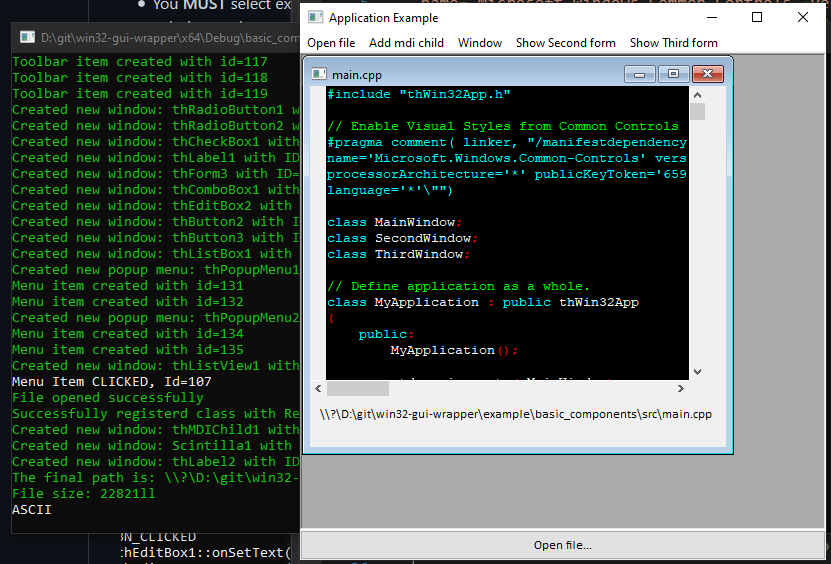Click the Application Example title bar icon
Image resolution: width=831 pixels, height=564 pixels.
(315, 18)
